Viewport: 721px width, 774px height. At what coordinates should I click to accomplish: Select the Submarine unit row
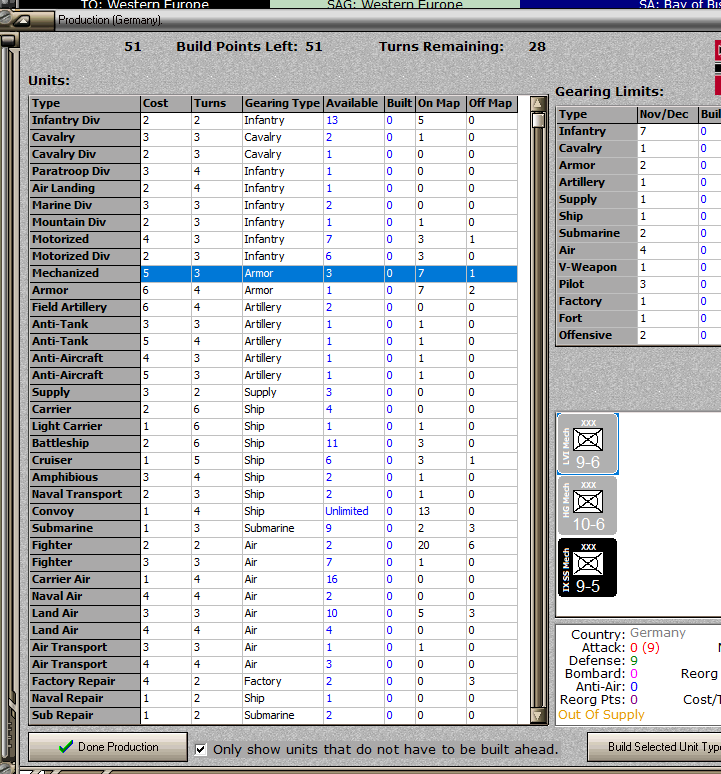click(x=273, y=529)
